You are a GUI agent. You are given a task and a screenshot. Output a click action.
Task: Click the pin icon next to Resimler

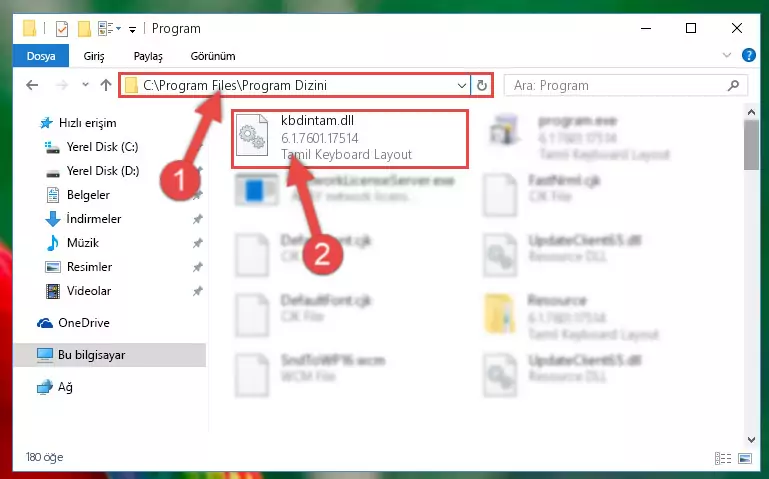[x=198, y=267]
